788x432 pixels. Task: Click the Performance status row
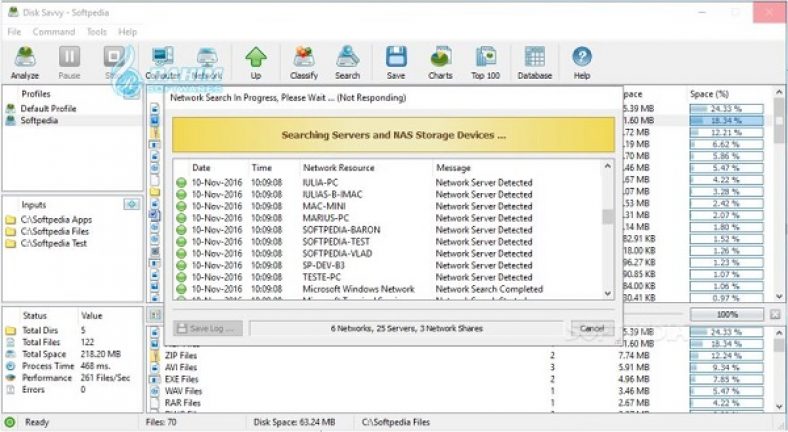click(x=73, y=378)
